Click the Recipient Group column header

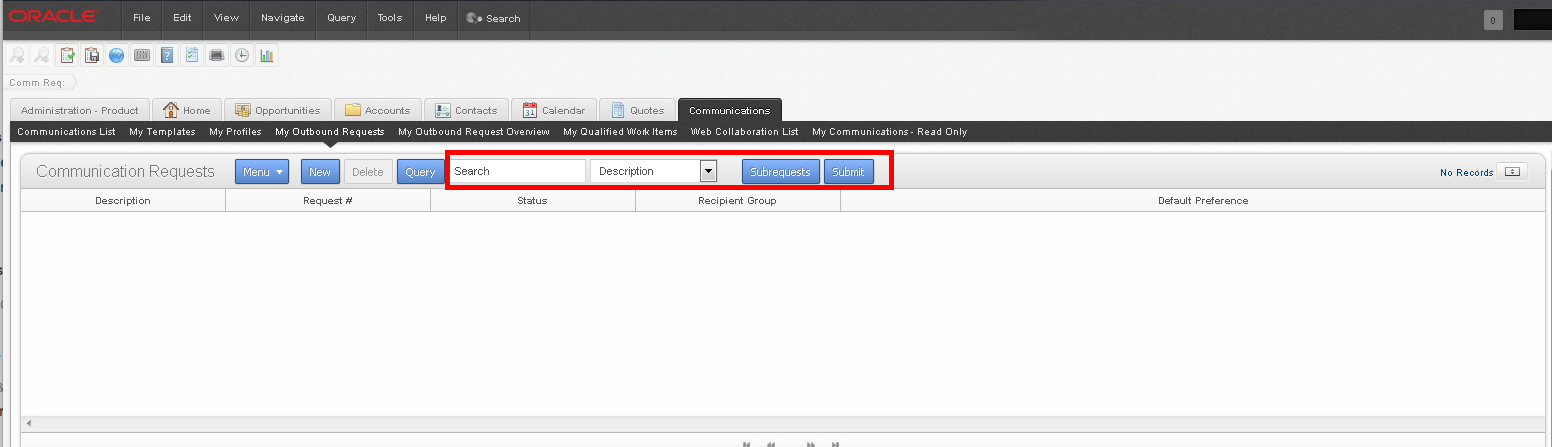[x=738, y=201]
